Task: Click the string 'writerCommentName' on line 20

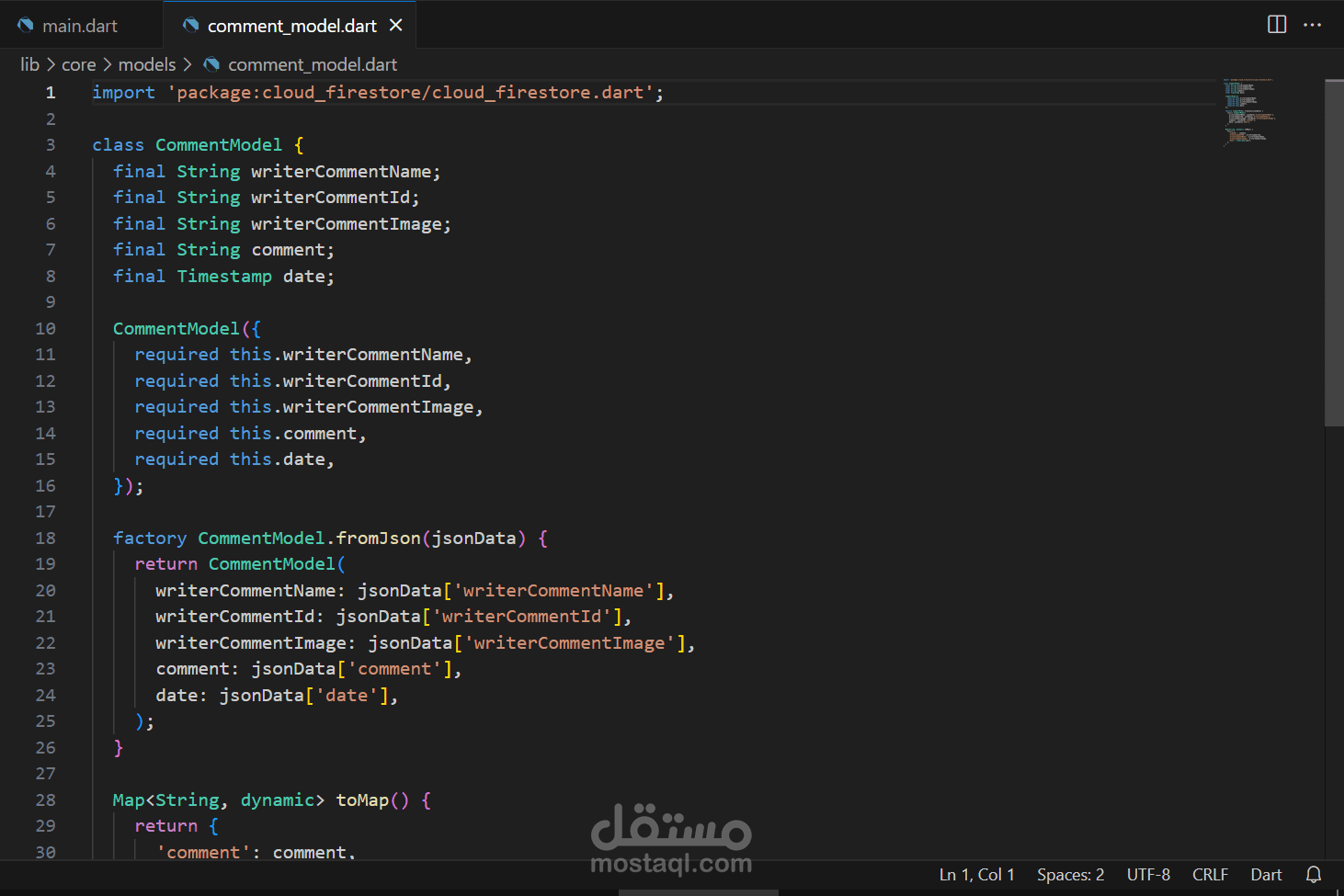Action: pos(553,591)
